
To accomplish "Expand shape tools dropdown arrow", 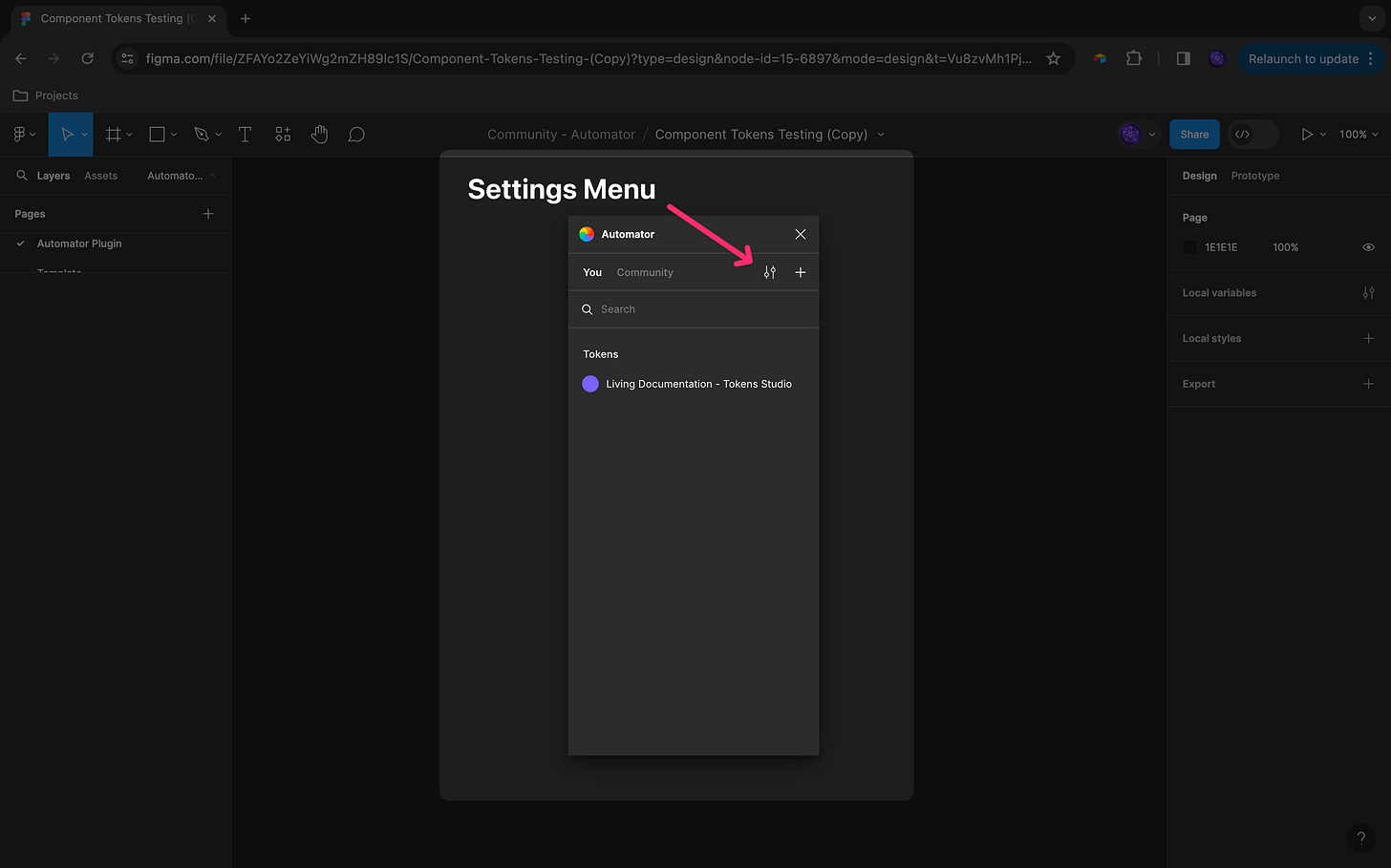I will click(x=174, y=135).
